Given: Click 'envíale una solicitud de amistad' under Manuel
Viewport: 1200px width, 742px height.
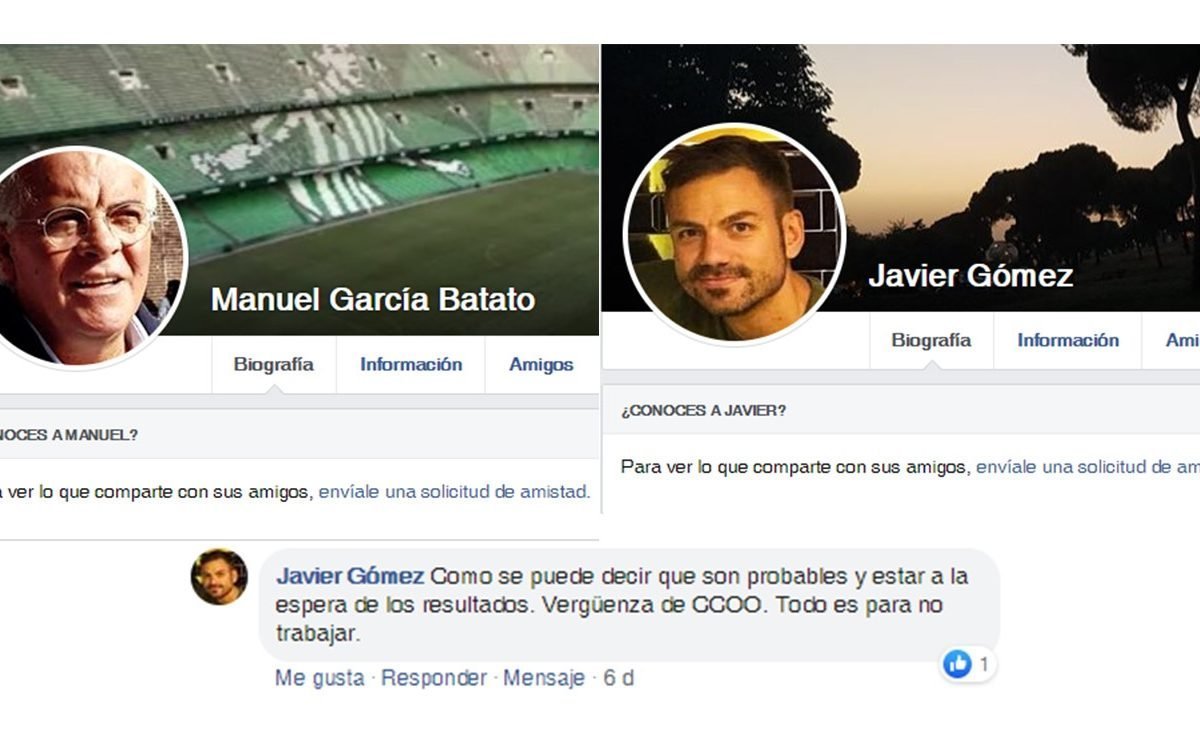Looking at the screenshot, I should pos(454,492).
